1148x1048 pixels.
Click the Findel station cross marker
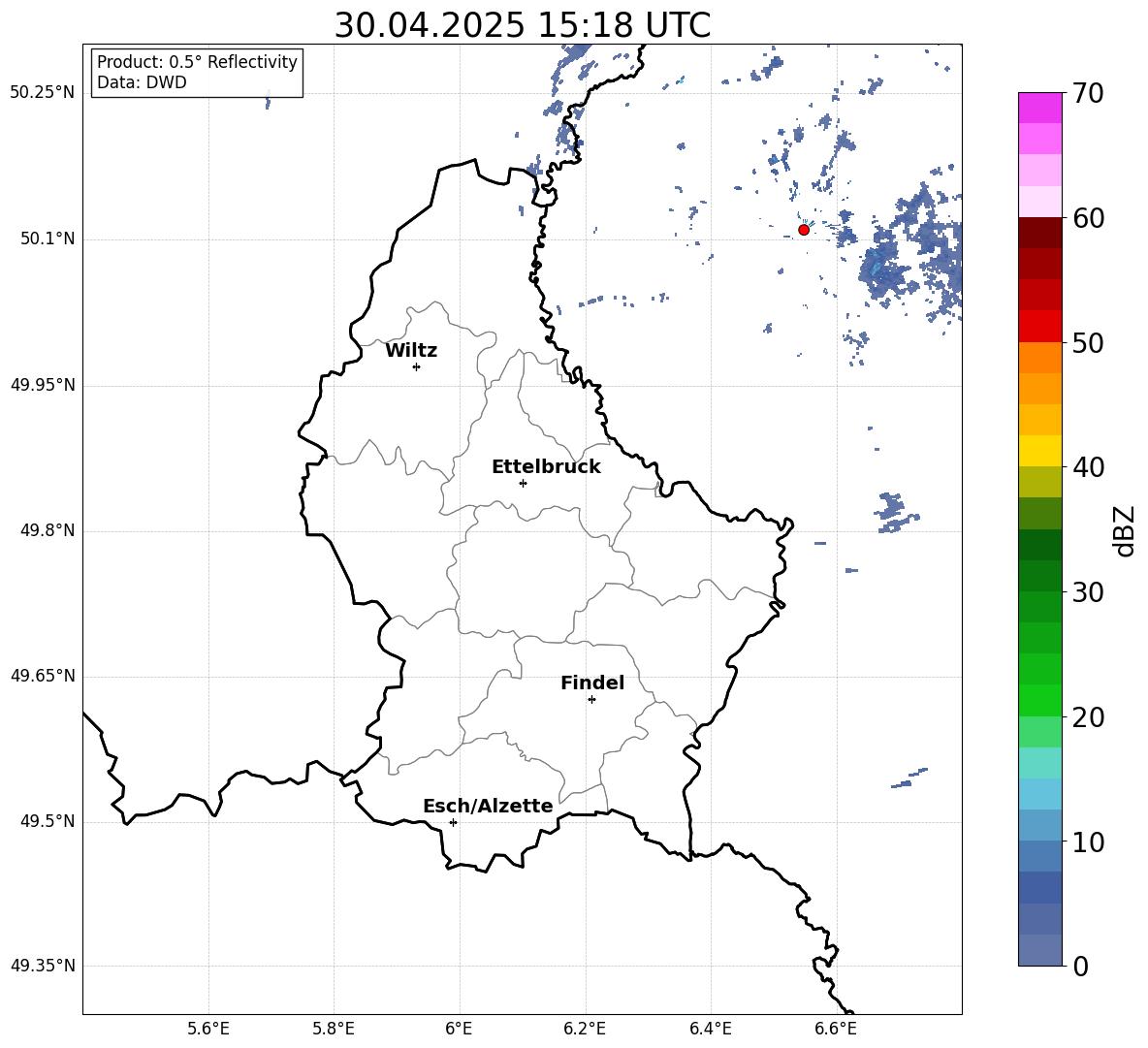tap(591, 700)
